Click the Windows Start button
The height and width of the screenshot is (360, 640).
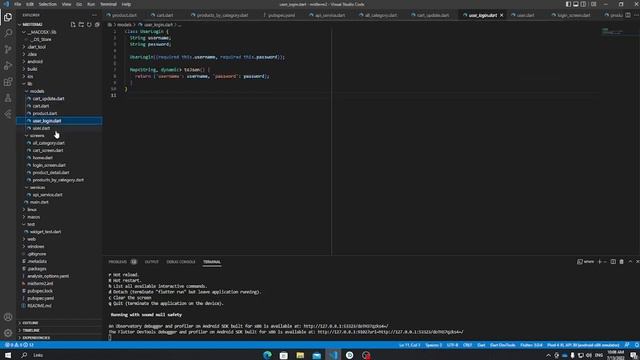click(8, 355)
